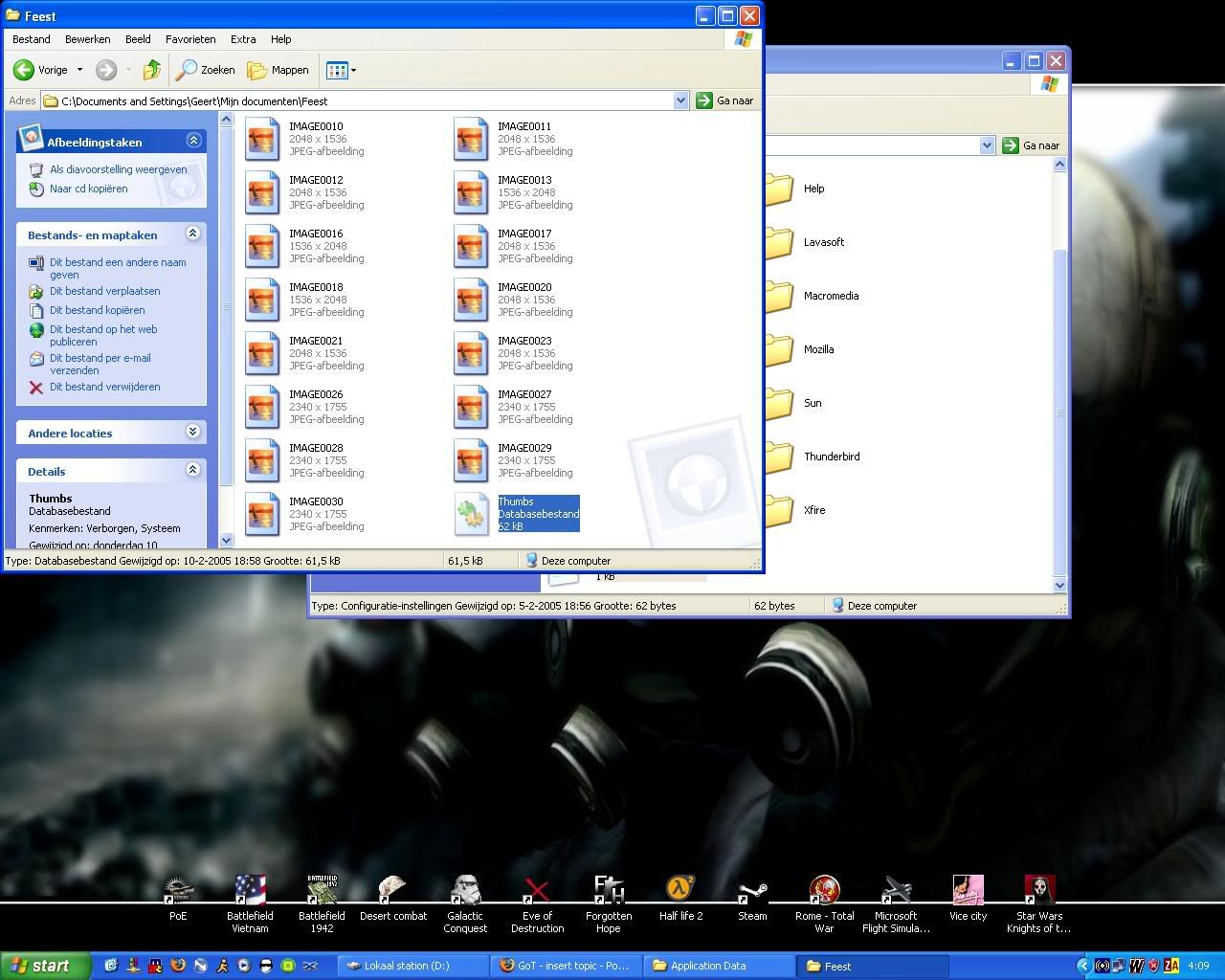Click the Up folder toolbar icon
The image size is (1225, 980).
point(151,70)
